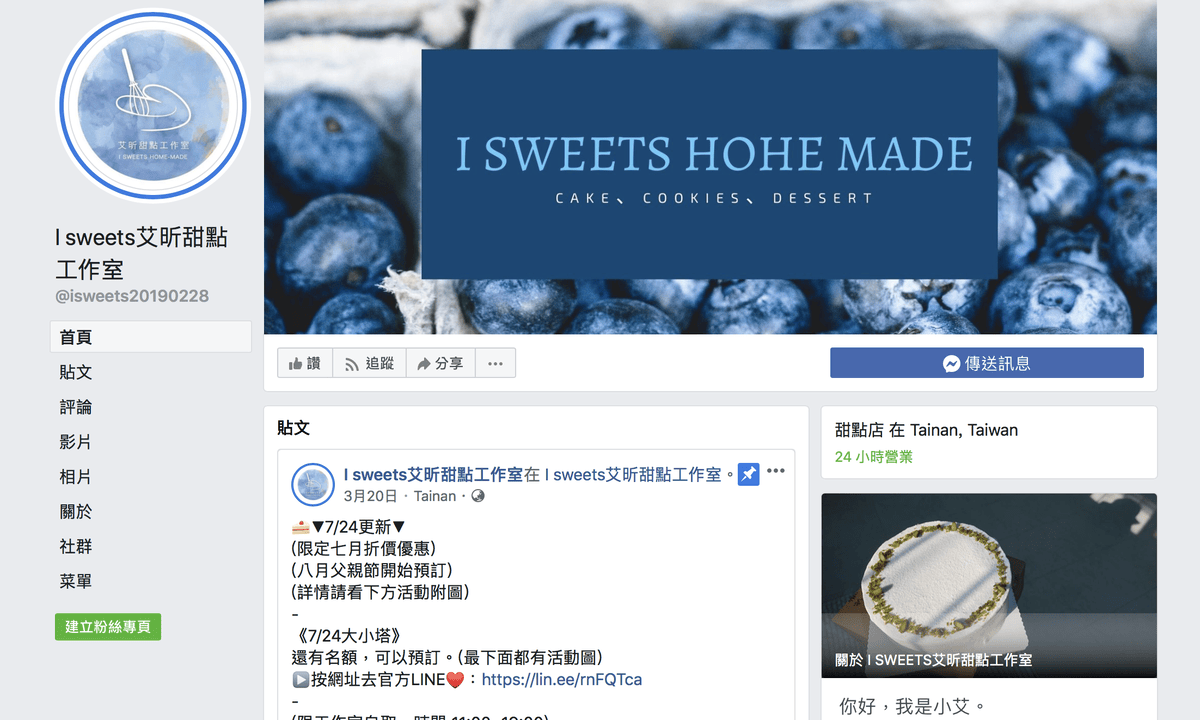Click the cake photo in the about panel

[x=989, y=586]
